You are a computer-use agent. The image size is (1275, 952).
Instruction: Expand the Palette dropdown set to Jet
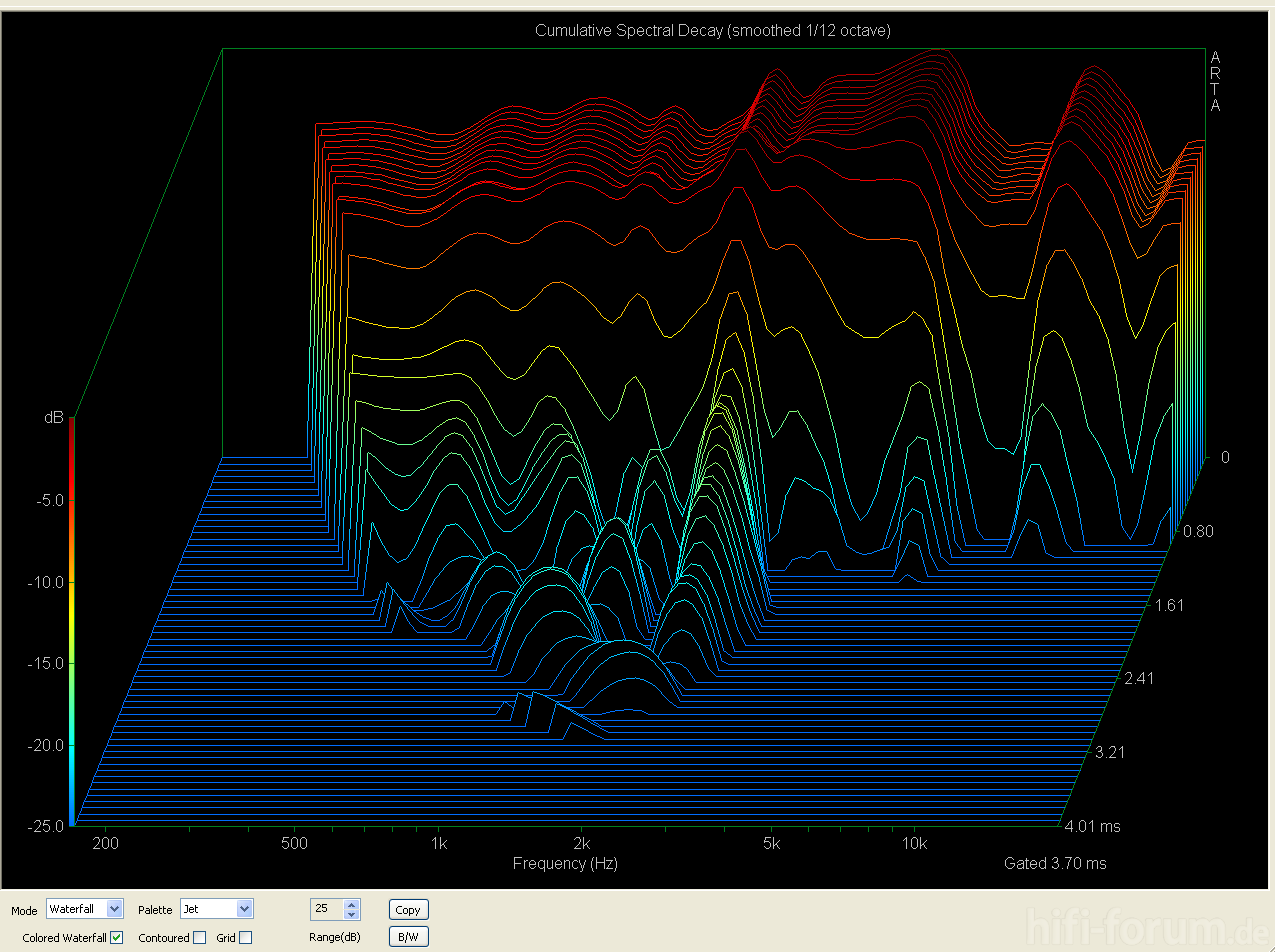[x=245, y=909]
